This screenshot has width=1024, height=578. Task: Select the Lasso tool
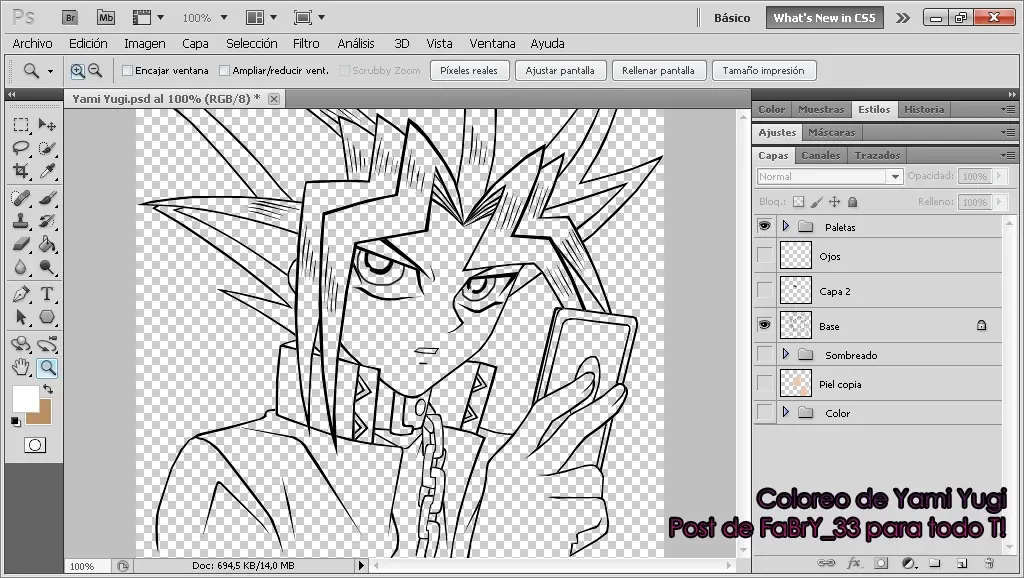pyautogui.click(x=21, y=148)
